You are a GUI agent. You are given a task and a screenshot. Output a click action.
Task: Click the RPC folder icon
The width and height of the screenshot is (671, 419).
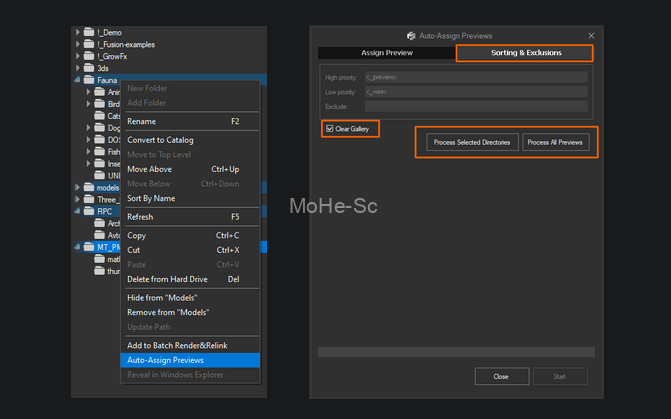coord(88,211)
